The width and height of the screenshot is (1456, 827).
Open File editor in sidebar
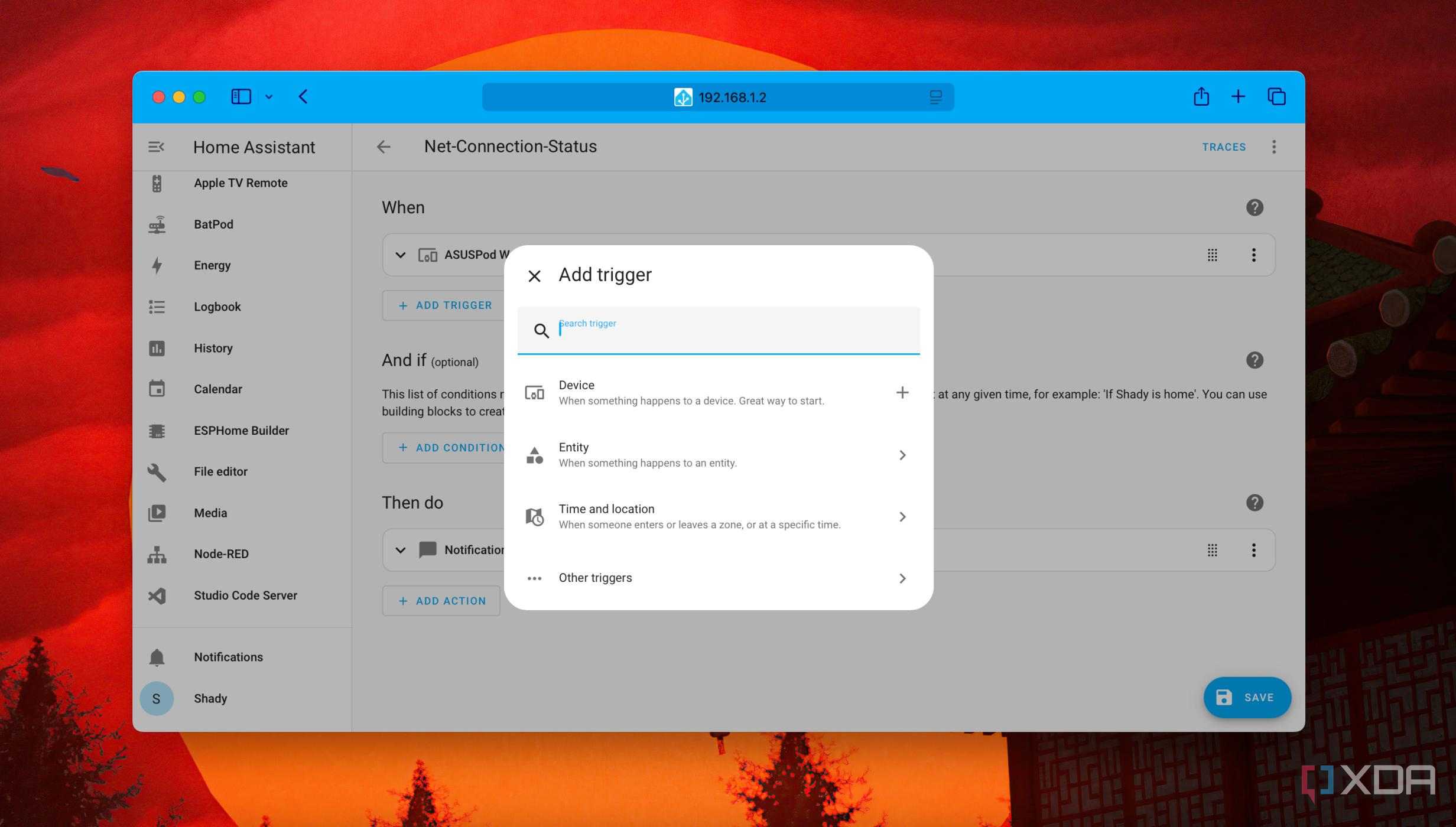[242, 472]
